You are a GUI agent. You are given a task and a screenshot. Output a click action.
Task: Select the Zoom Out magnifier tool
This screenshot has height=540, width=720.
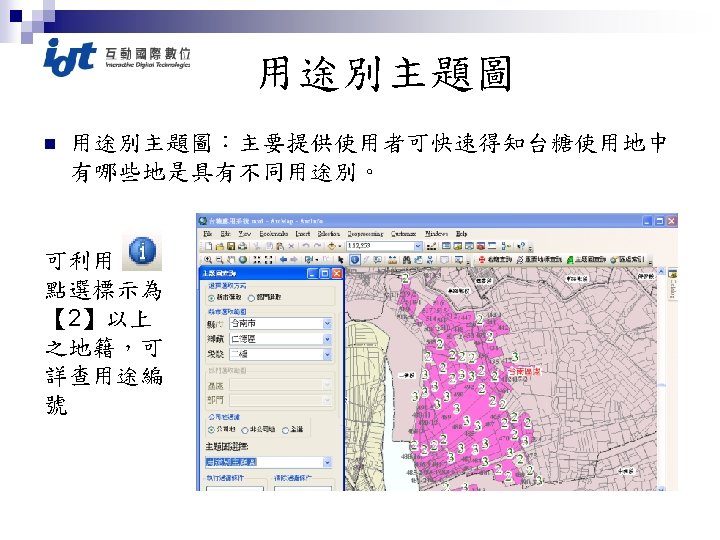[220, 260]
